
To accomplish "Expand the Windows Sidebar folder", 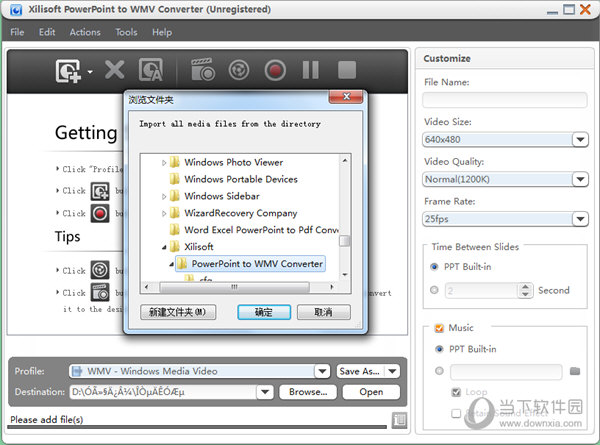I will pyautogui.click(x=164, y=196).
